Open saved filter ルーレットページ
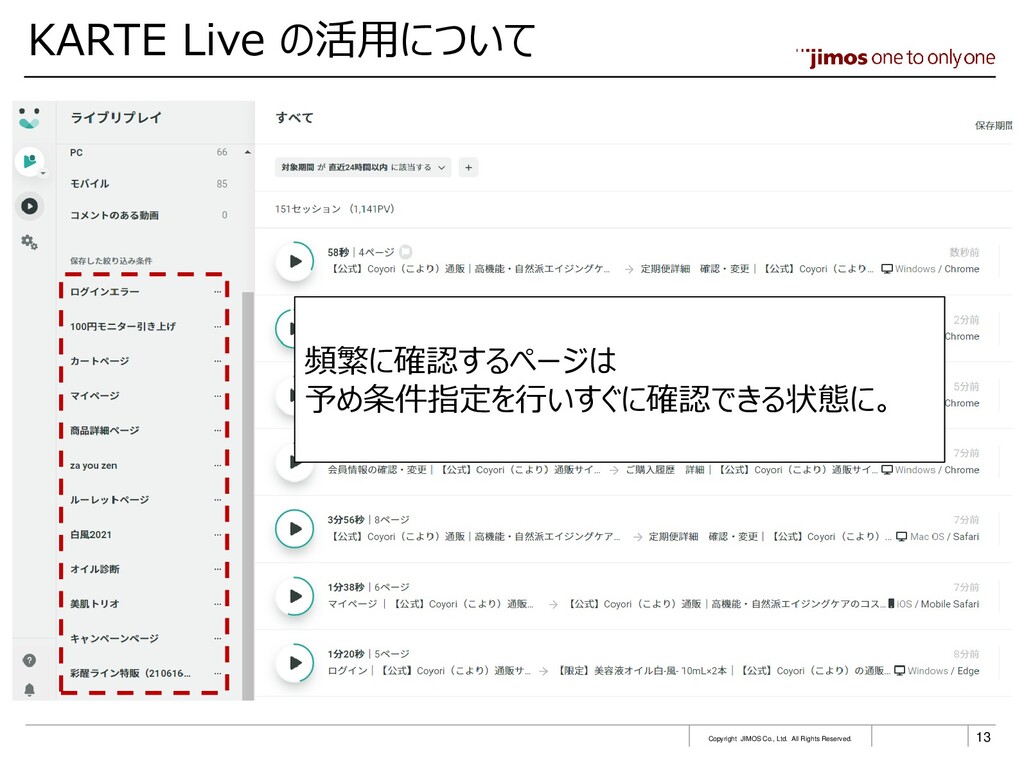The width and height of the screenshot is (1024, 759). 109,500
